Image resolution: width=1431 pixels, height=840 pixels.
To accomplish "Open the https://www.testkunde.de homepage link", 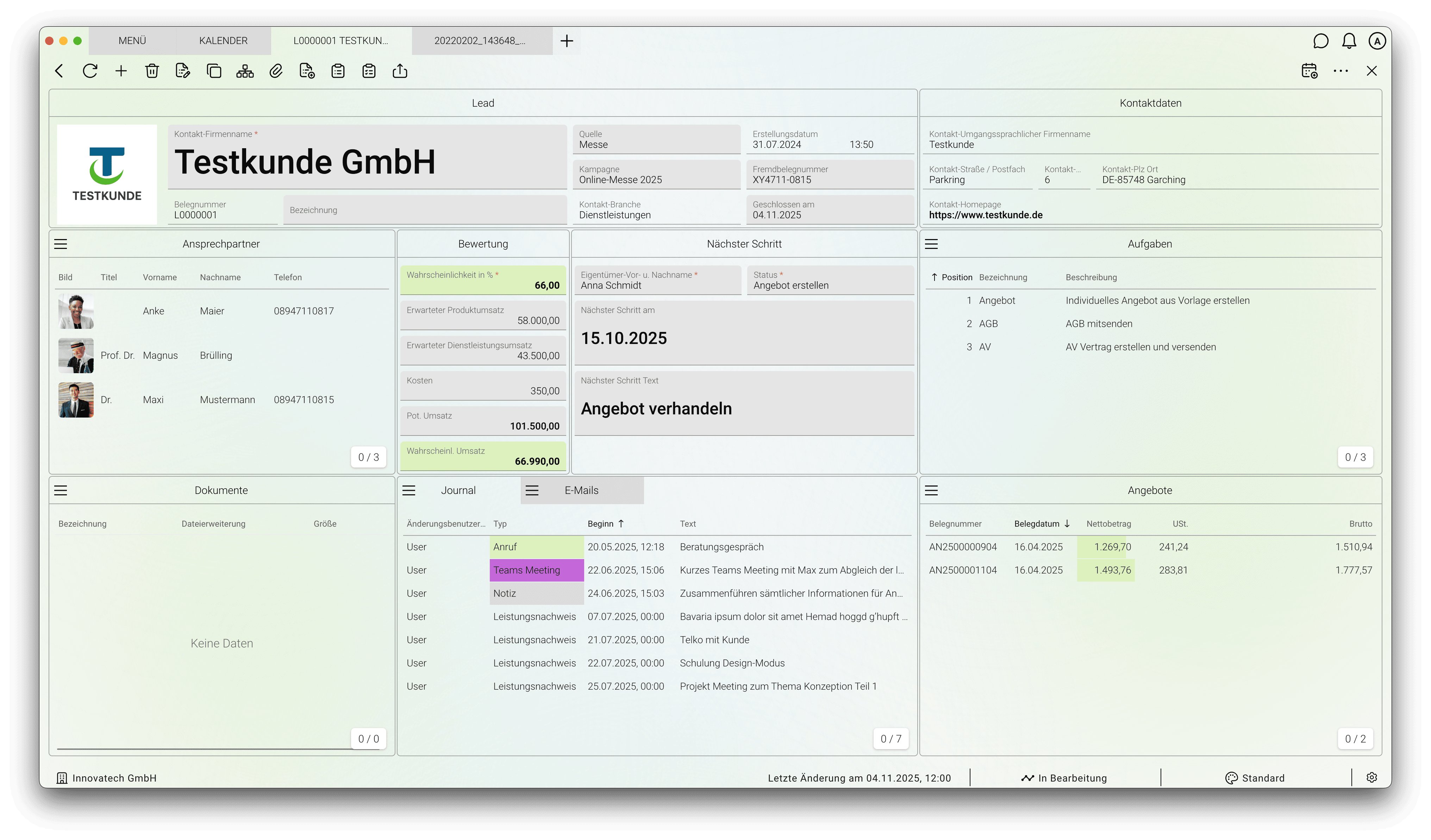I will click(x=985, y=215).
